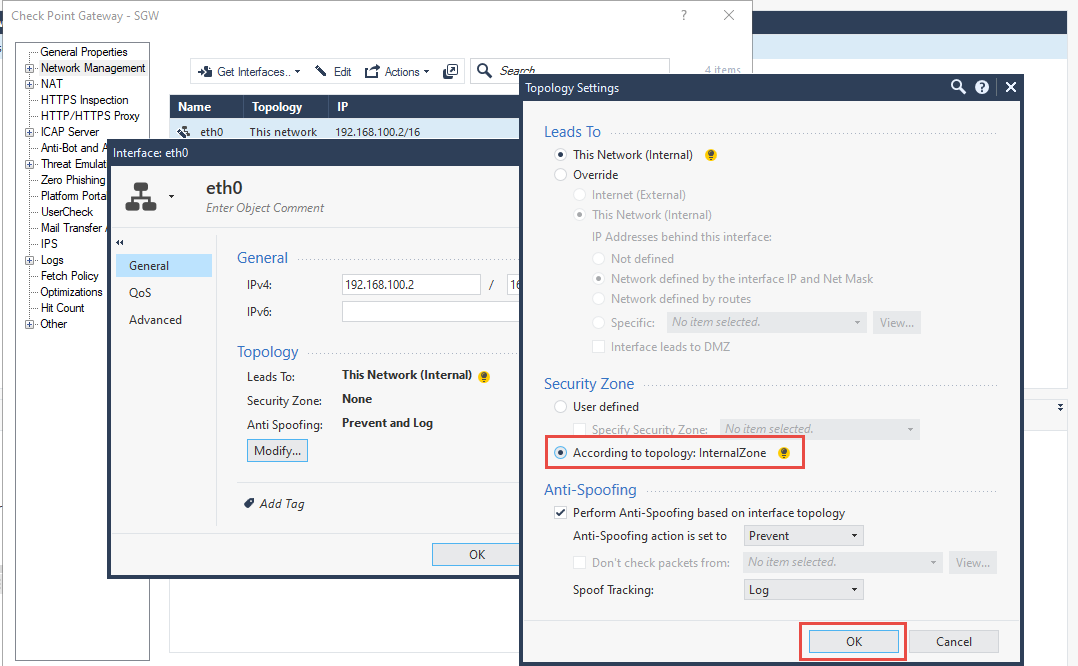Select According to topology: InternalZone radio
Screen dimensions: 1078x666
coord(560,453)
